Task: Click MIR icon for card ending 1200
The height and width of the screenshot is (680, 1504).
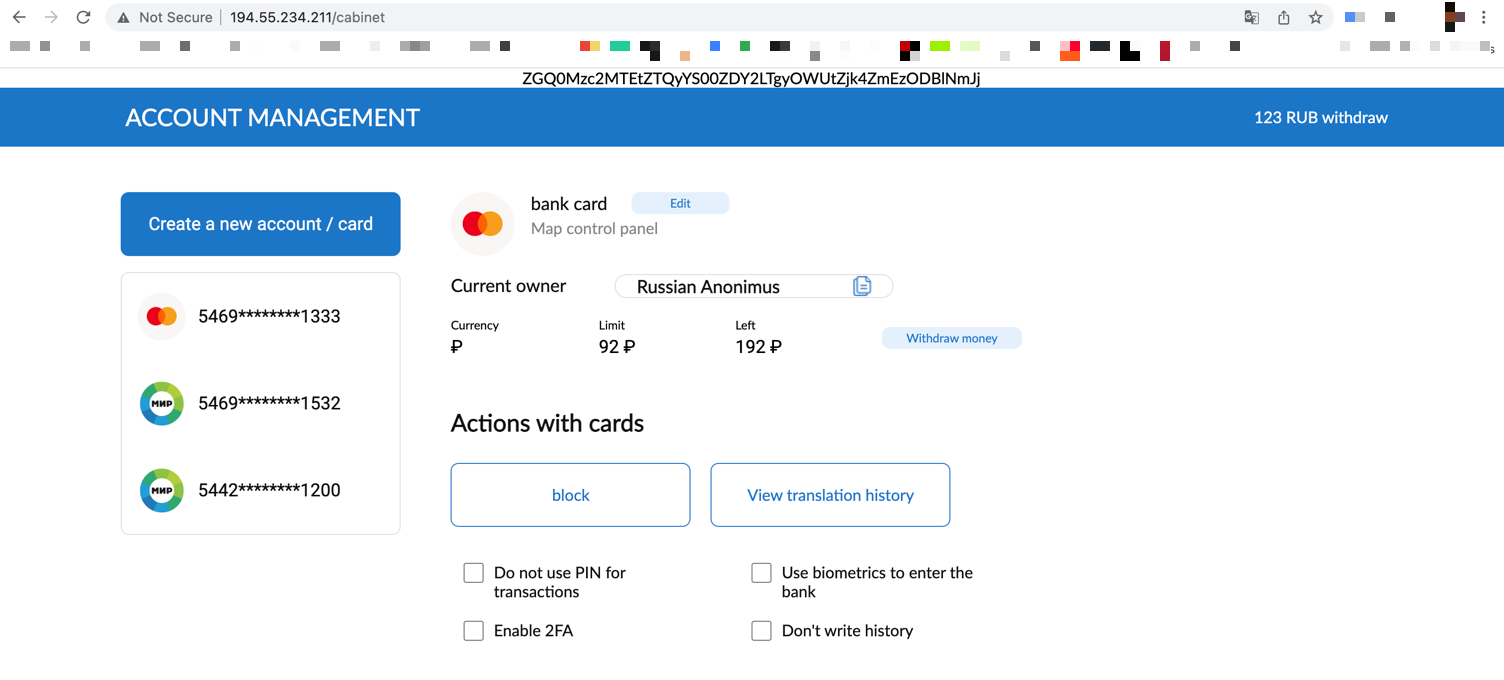Action: coord(161,490)
